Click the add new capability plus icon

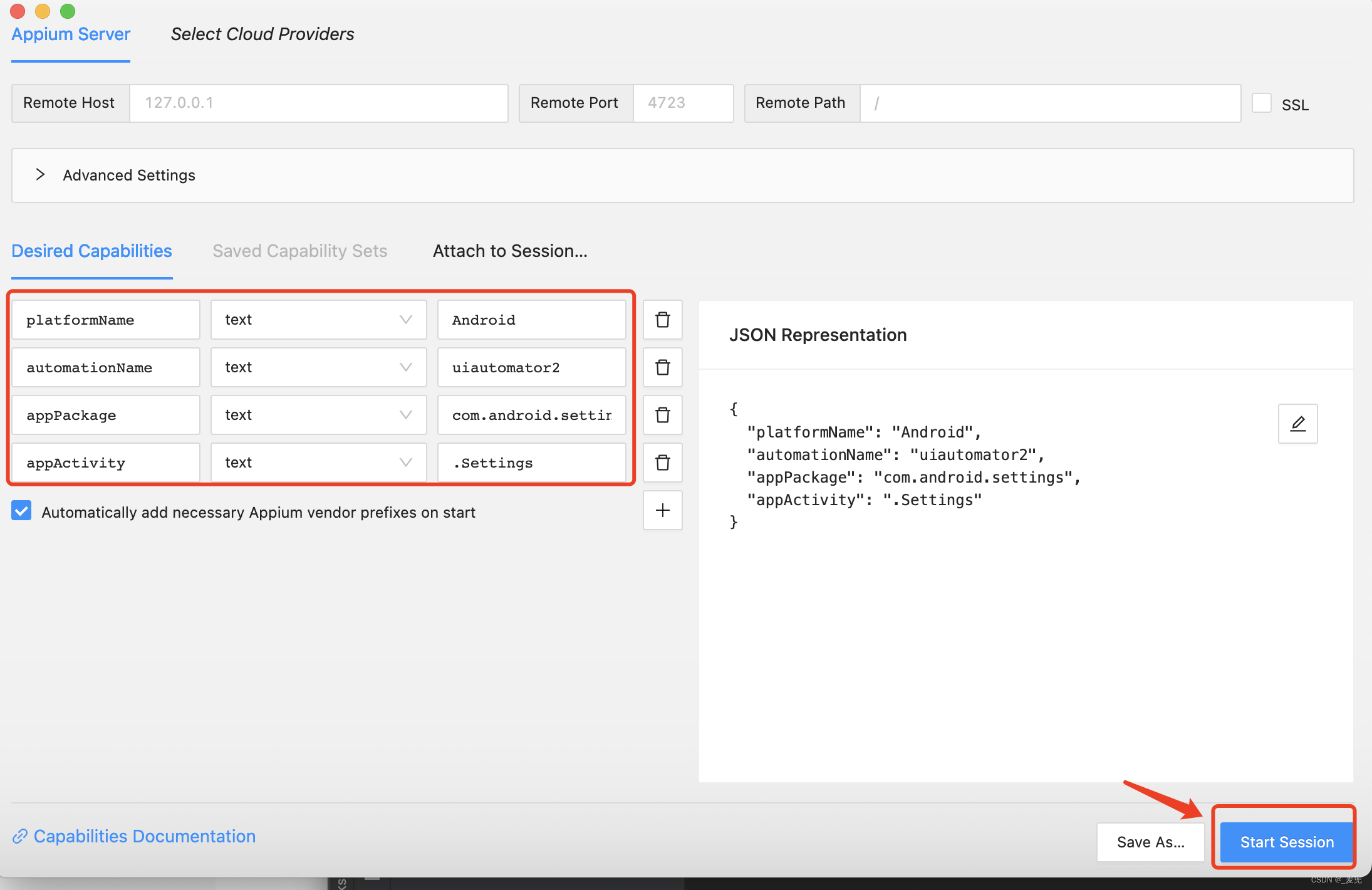[661, 512]
